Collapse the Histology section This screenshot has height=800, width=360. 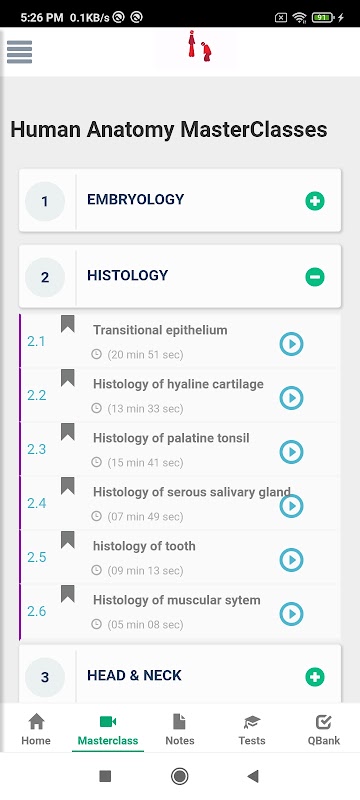point(315,277)
